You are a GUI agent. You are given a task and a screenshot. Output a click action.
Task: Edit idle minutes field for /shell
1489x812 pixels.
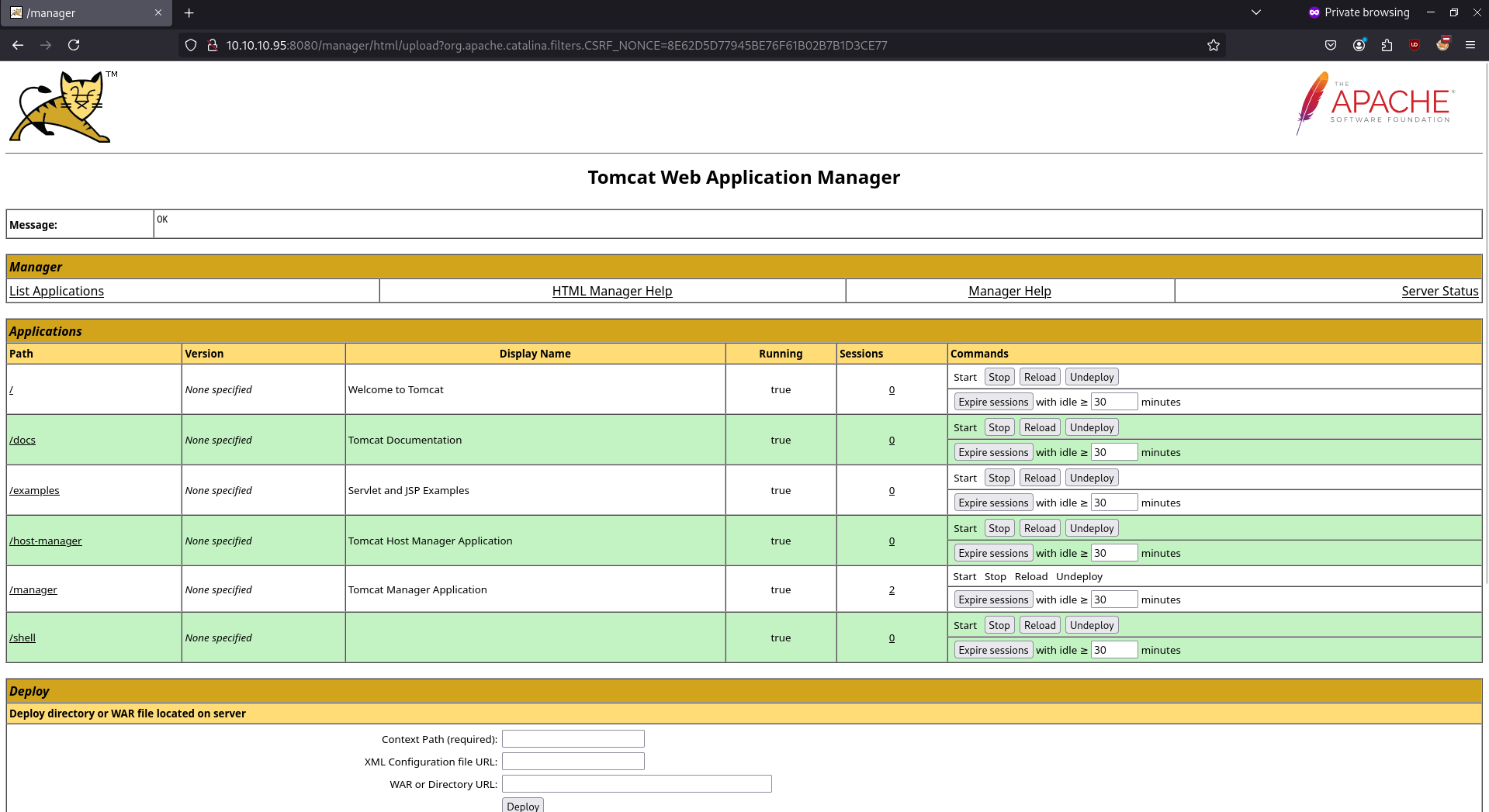click(1114, 650)
